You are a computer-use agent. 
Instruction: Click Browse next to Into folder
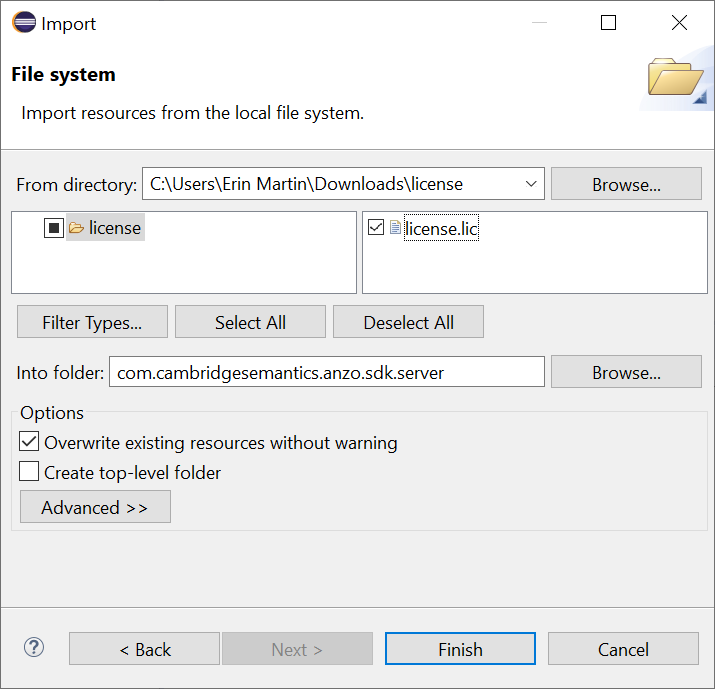[x=626, y=372]
